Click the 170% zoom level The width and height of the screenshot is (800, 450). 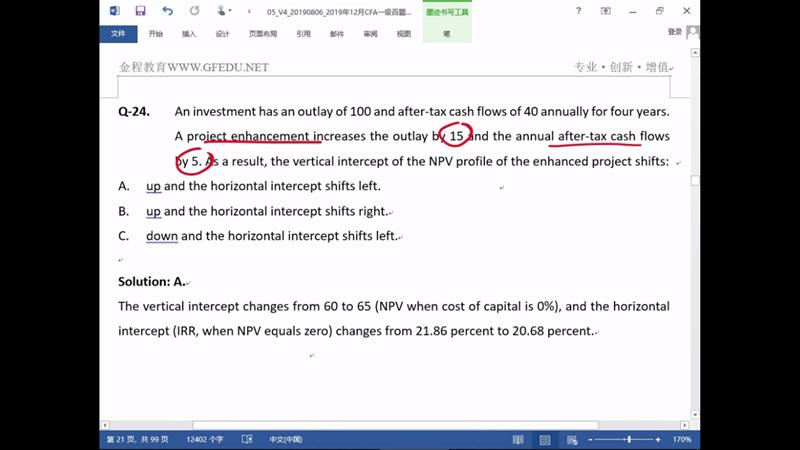(x=682, y=439)
